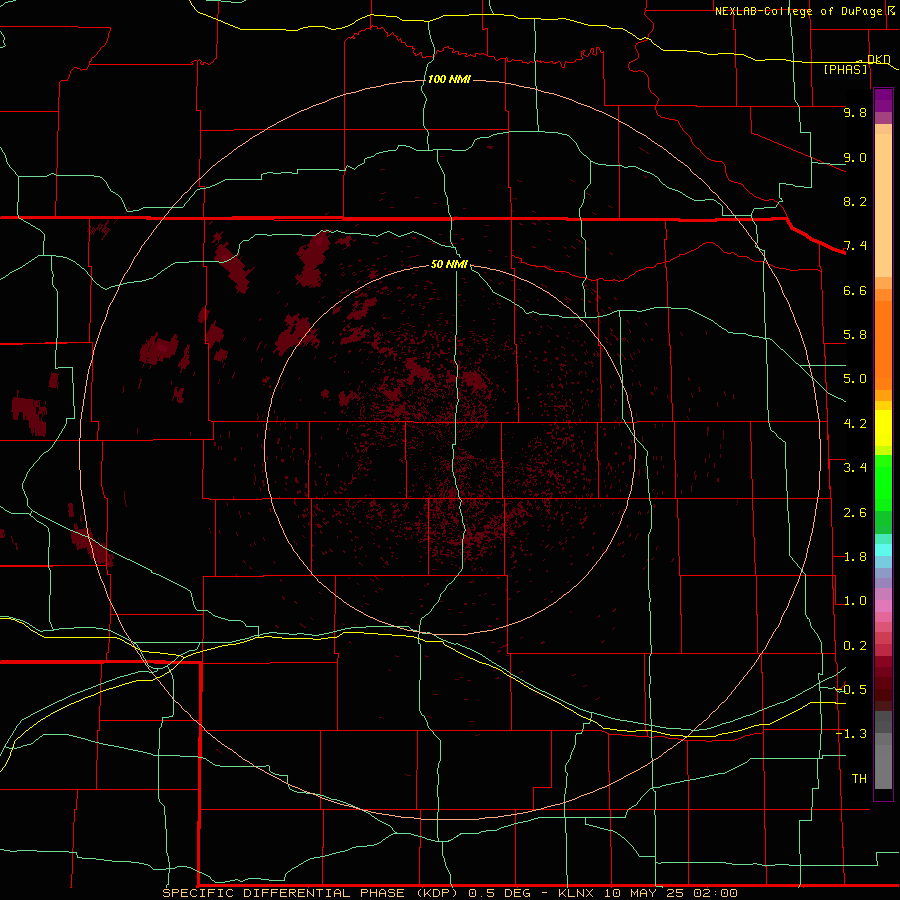Click the "100 NMI" range ring label
The image size is (900, 900).
click(x=449, y=79)
